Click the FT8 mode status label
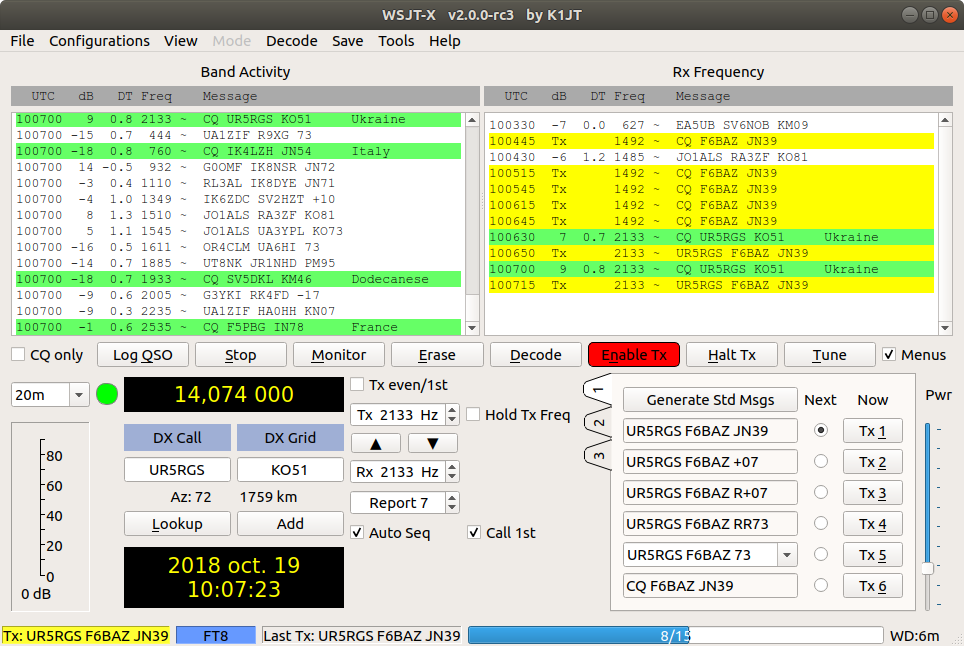 216,636
